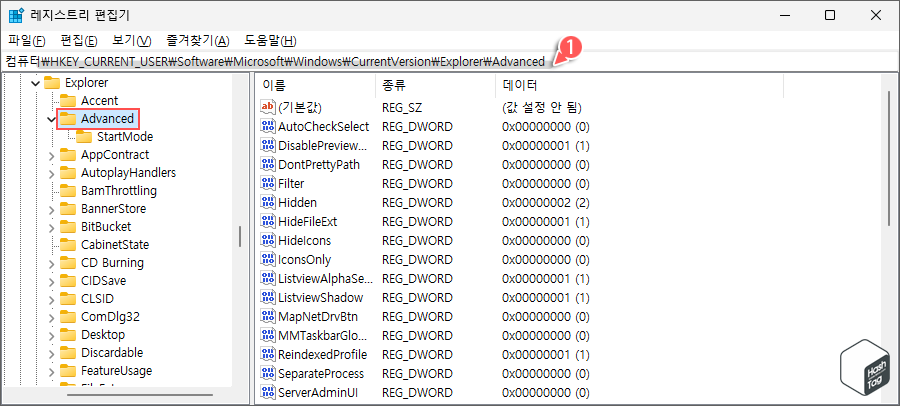The image size is (900, 406).
Task: Collapse the Advanced key node
Action: click(52, 119)
